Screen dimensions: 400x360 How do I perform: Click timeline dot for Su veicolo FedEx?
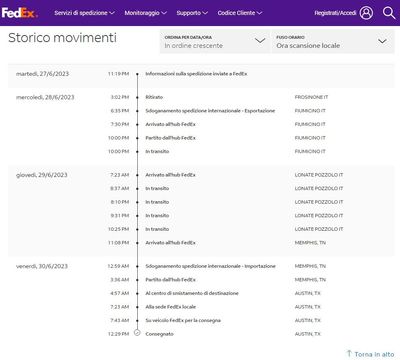click(x=137, y=320)
